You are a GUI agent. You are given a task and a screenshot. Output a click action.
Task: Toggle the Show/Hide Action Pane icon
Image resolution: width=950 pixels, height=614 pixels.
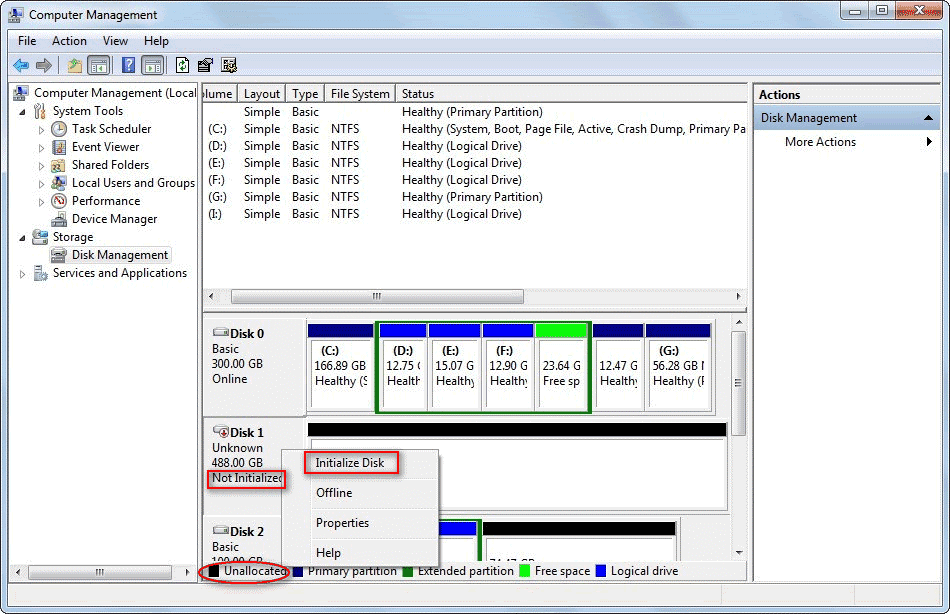pos(151,65)
